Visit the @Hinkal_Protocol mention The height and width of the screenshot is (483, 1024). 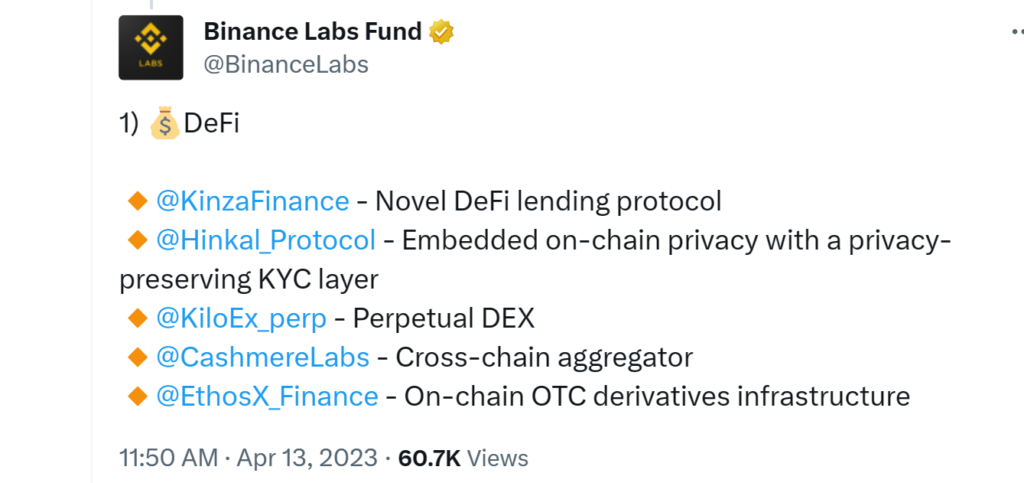click(266, 241)
